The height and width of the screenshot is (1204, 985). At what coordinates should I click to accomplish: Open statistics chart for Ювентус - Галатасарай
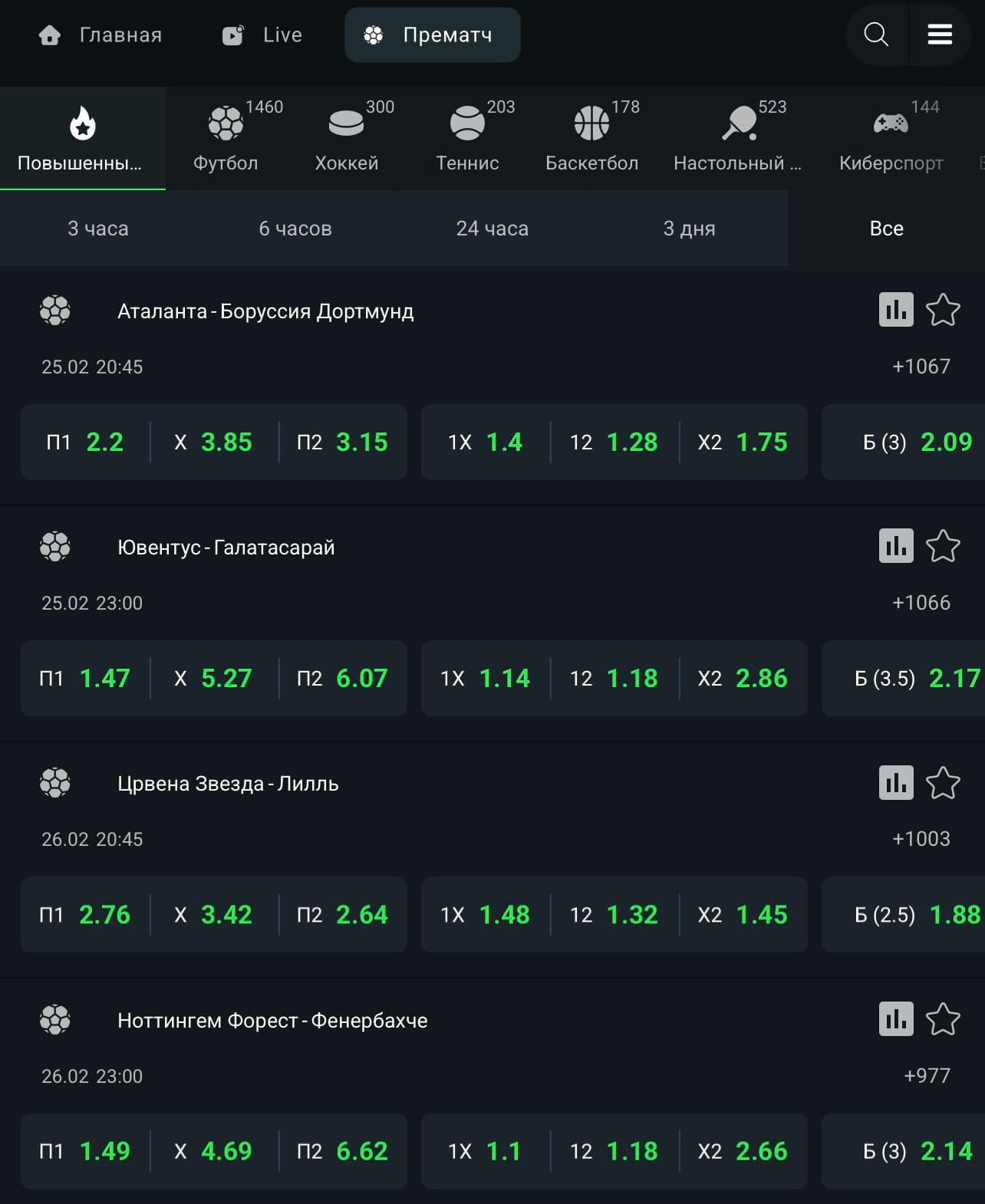pos(896,546)
